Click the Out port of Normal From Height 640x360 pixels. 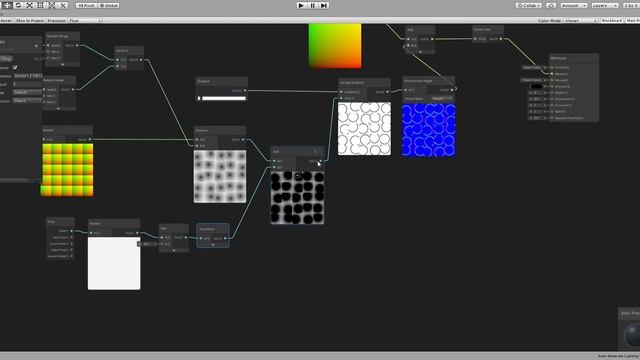[452, 90]
